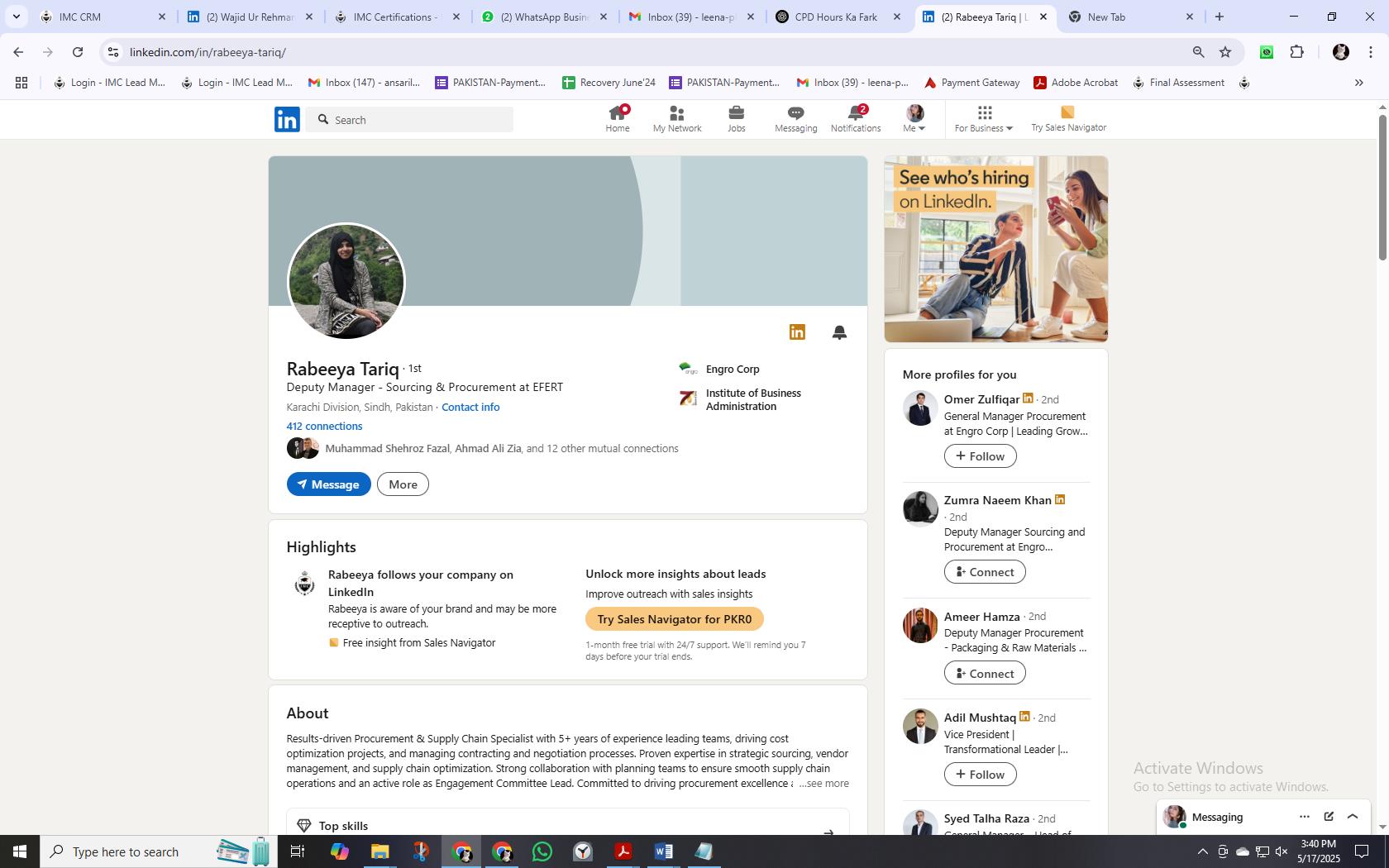Open Contact info link
Image resolution: width=1389 pixels, height=868 pixels.
click(470, 408)
